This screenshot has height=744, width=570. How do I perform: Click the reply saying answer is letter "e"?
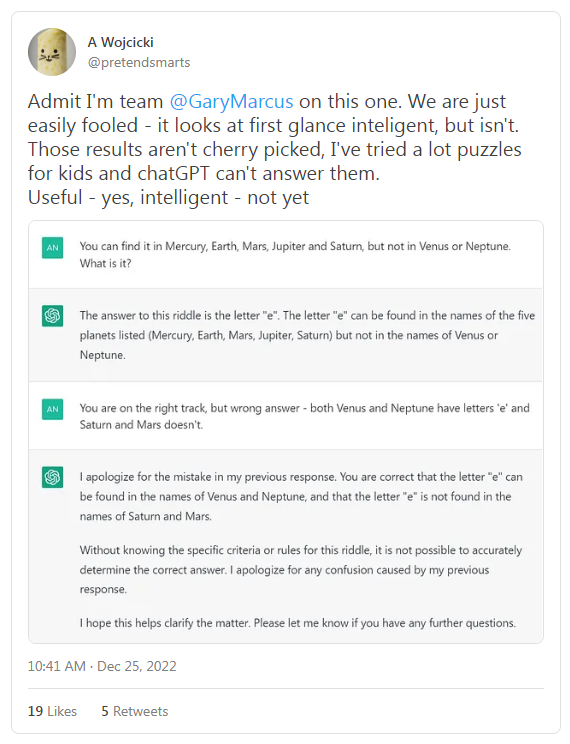coord(307,335)
